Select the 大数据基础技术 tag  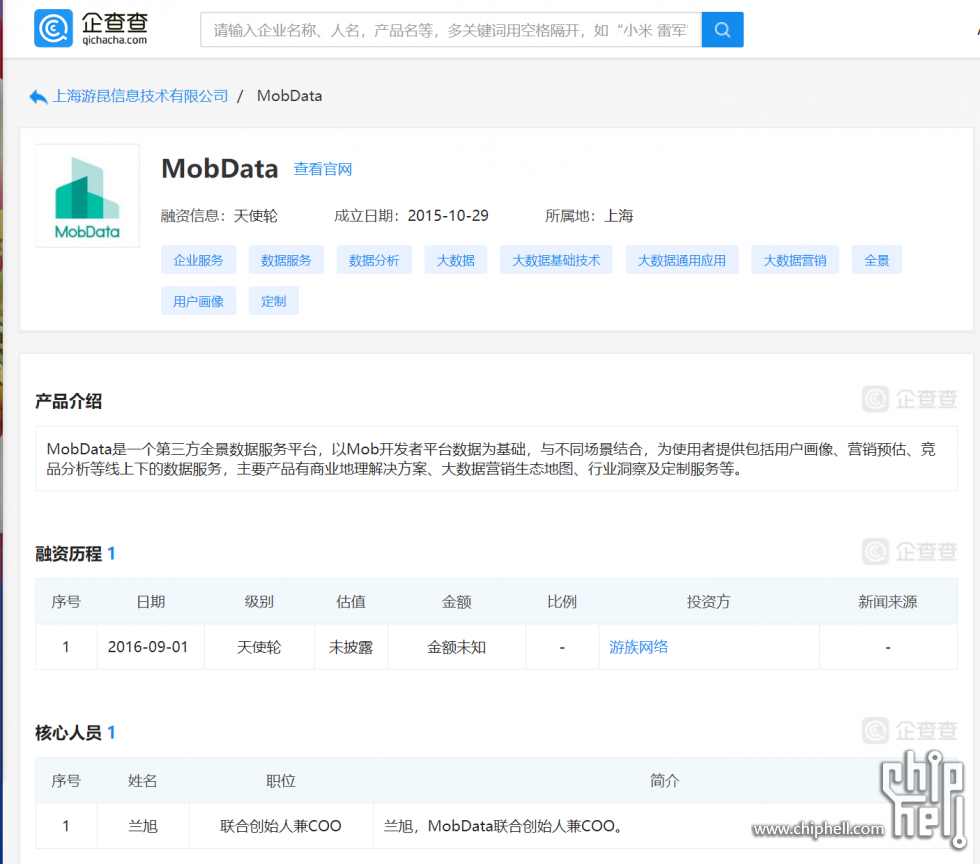tap(556, 260)
